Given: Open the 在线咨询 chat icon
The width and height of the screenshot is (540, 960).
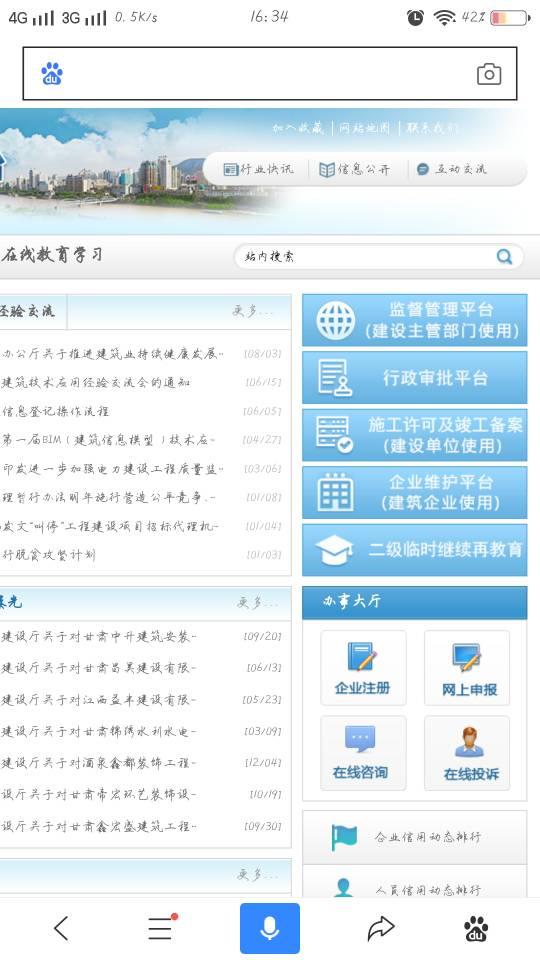Looking at the screenshot, I should (x=363, y=753).
